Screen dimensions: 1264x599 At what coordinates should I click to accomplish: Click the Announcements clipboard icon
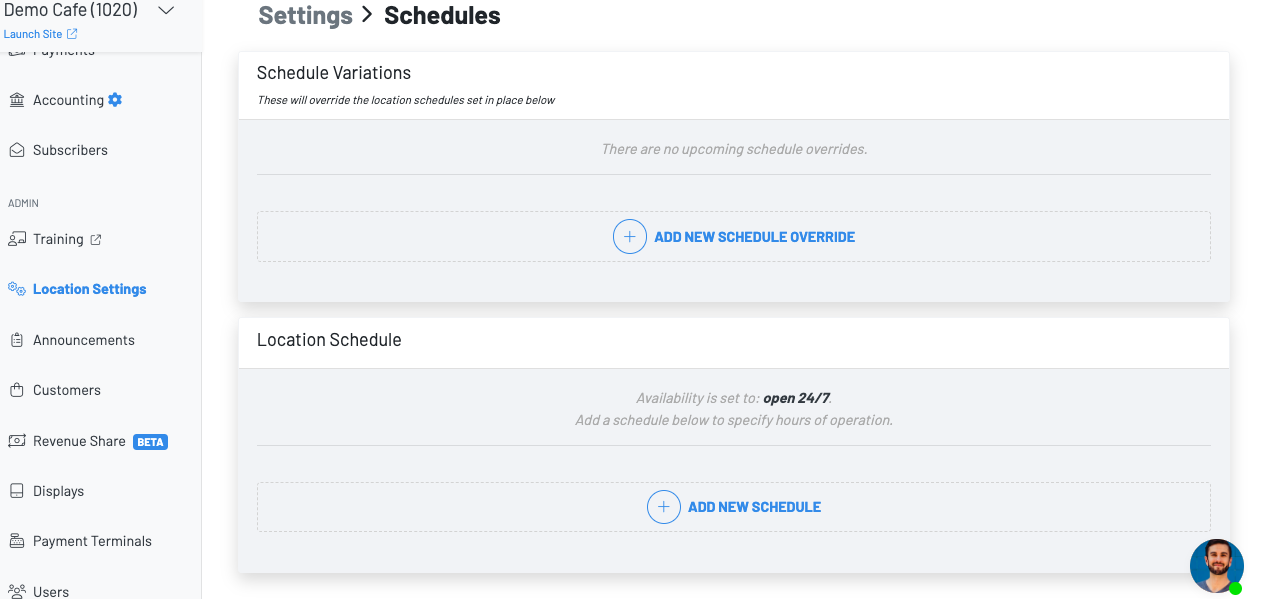pyautogui.click(x=16, y=340)
